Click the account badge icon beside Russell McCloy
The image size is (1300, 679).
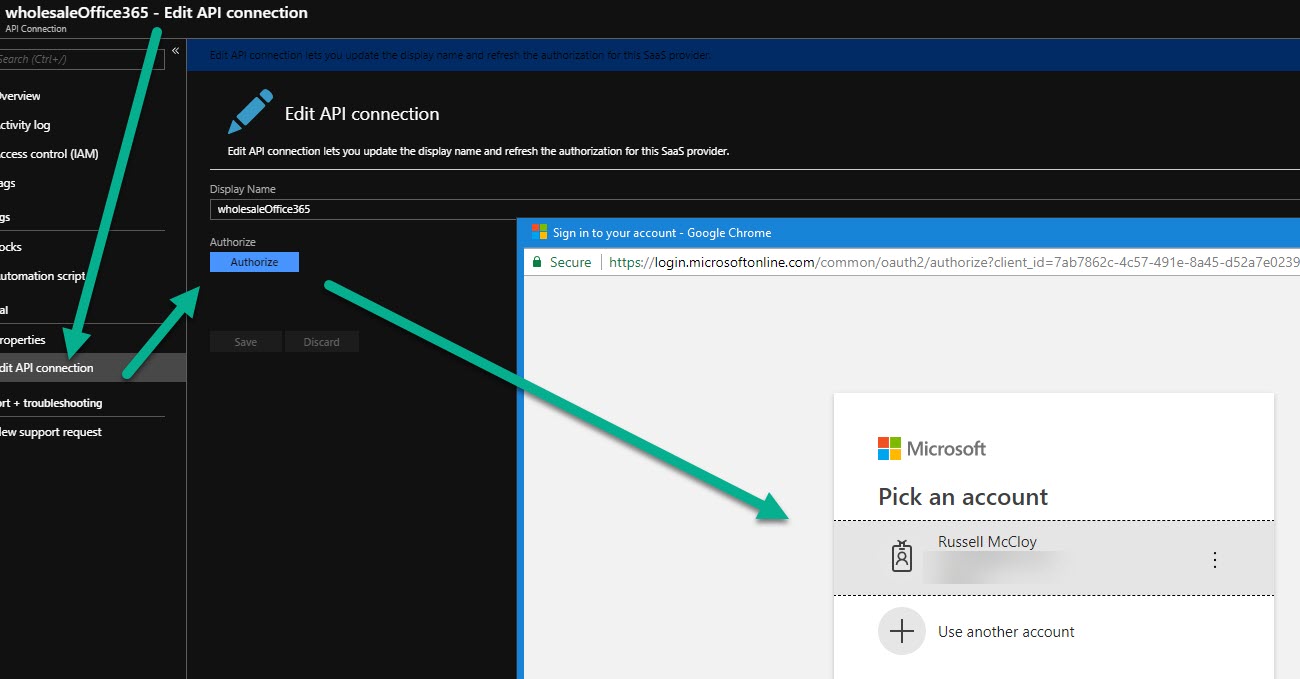click(x=902, y=557)
